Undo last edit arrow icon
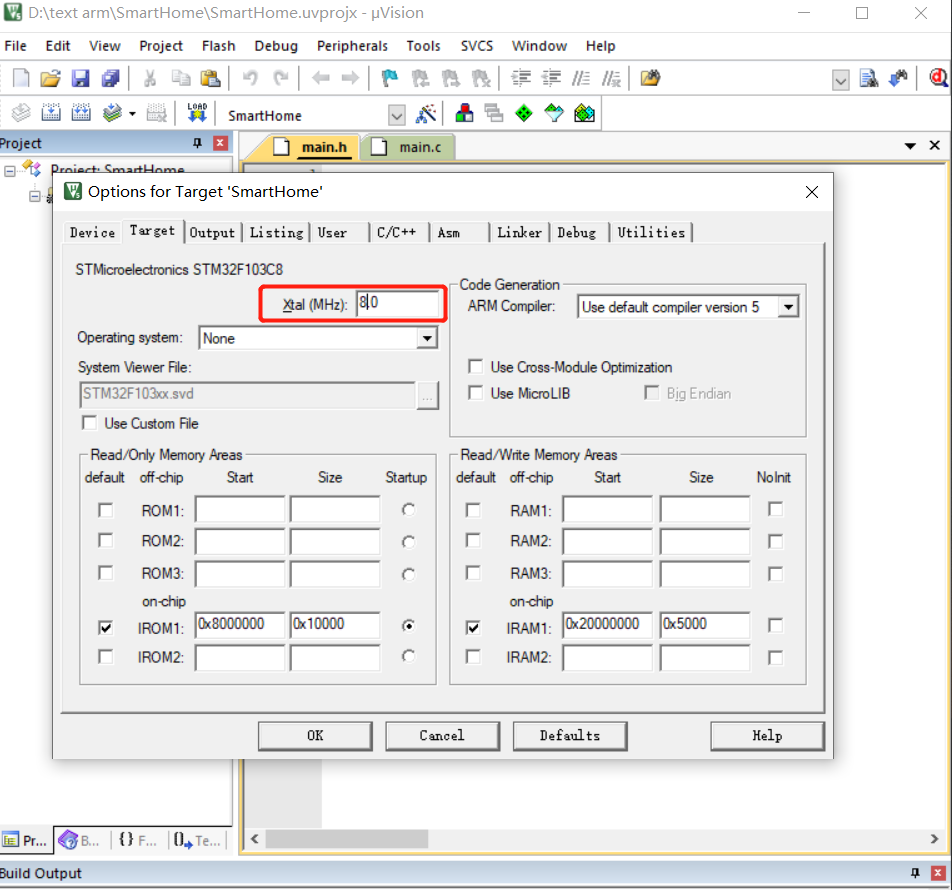Image resolution: width=952 pixels, height=890 pixels. tap(250, 78)
